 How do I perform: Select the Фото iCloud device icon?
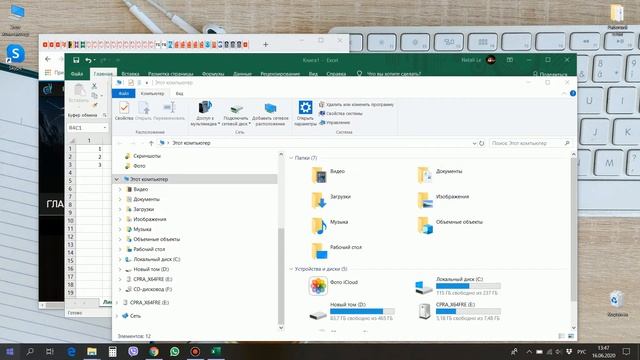point(318,285)
